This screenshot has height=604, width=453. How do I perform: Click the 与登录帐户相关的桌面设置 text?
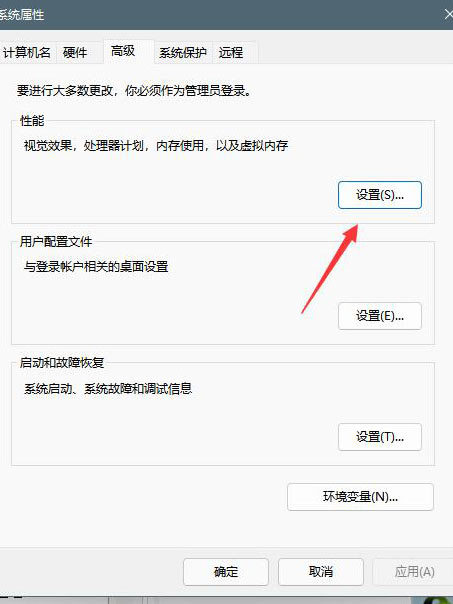pyautogui.click(x=96, y=267)
